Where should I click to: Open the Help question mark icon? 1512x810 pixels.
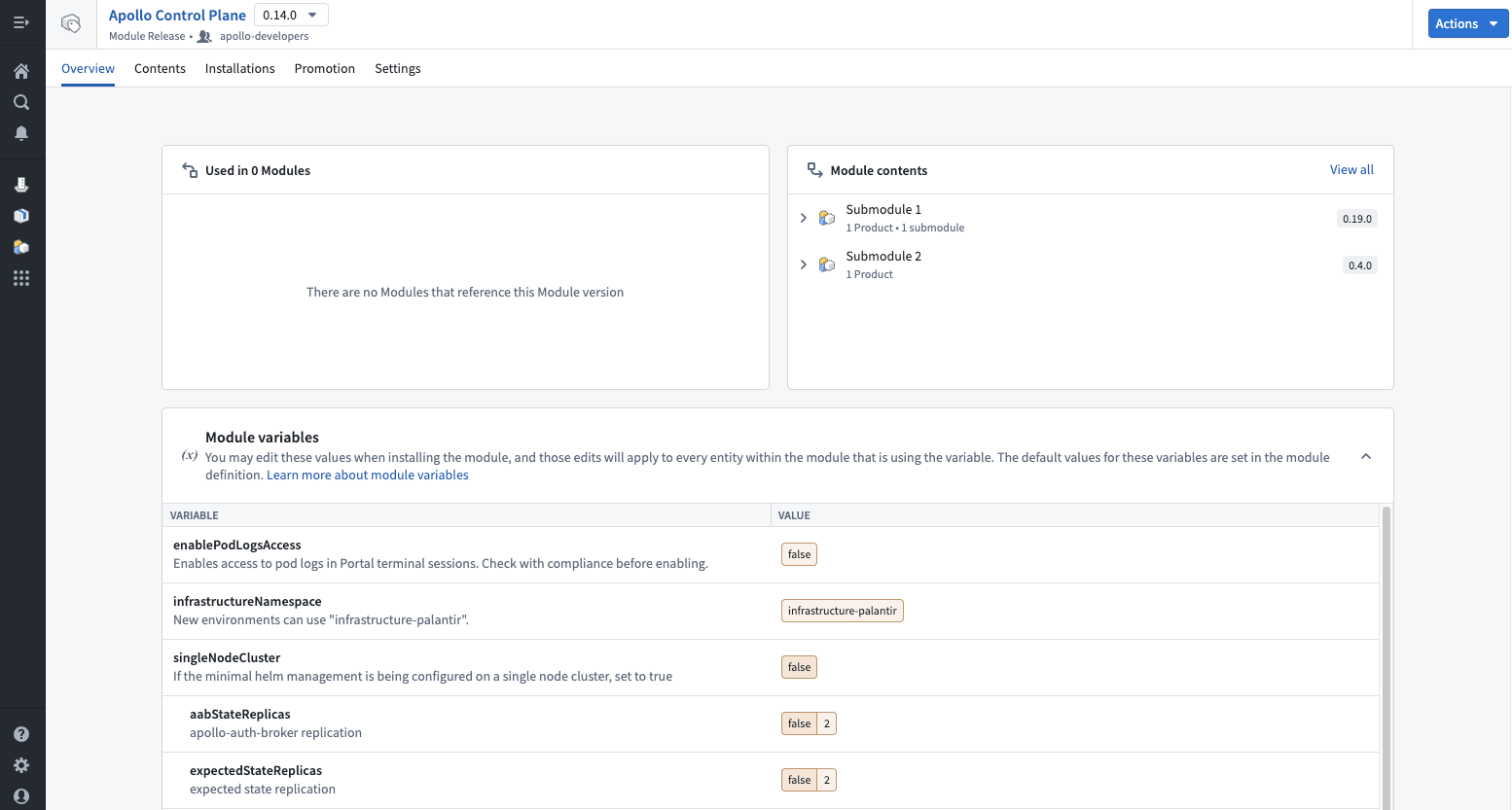(21, 734)
